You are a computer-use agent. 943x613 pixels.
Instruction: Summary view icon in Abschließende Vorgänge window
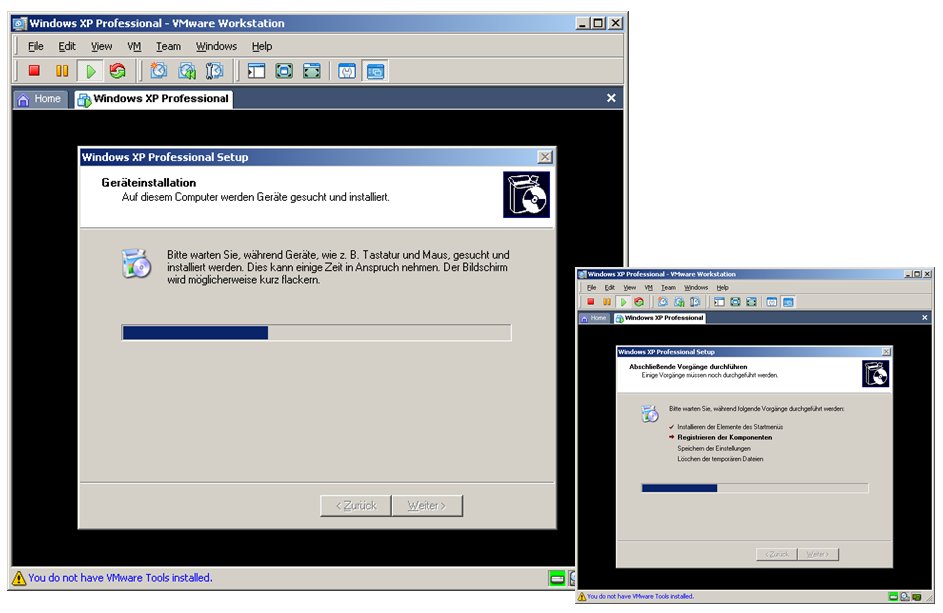click(772, 301)
